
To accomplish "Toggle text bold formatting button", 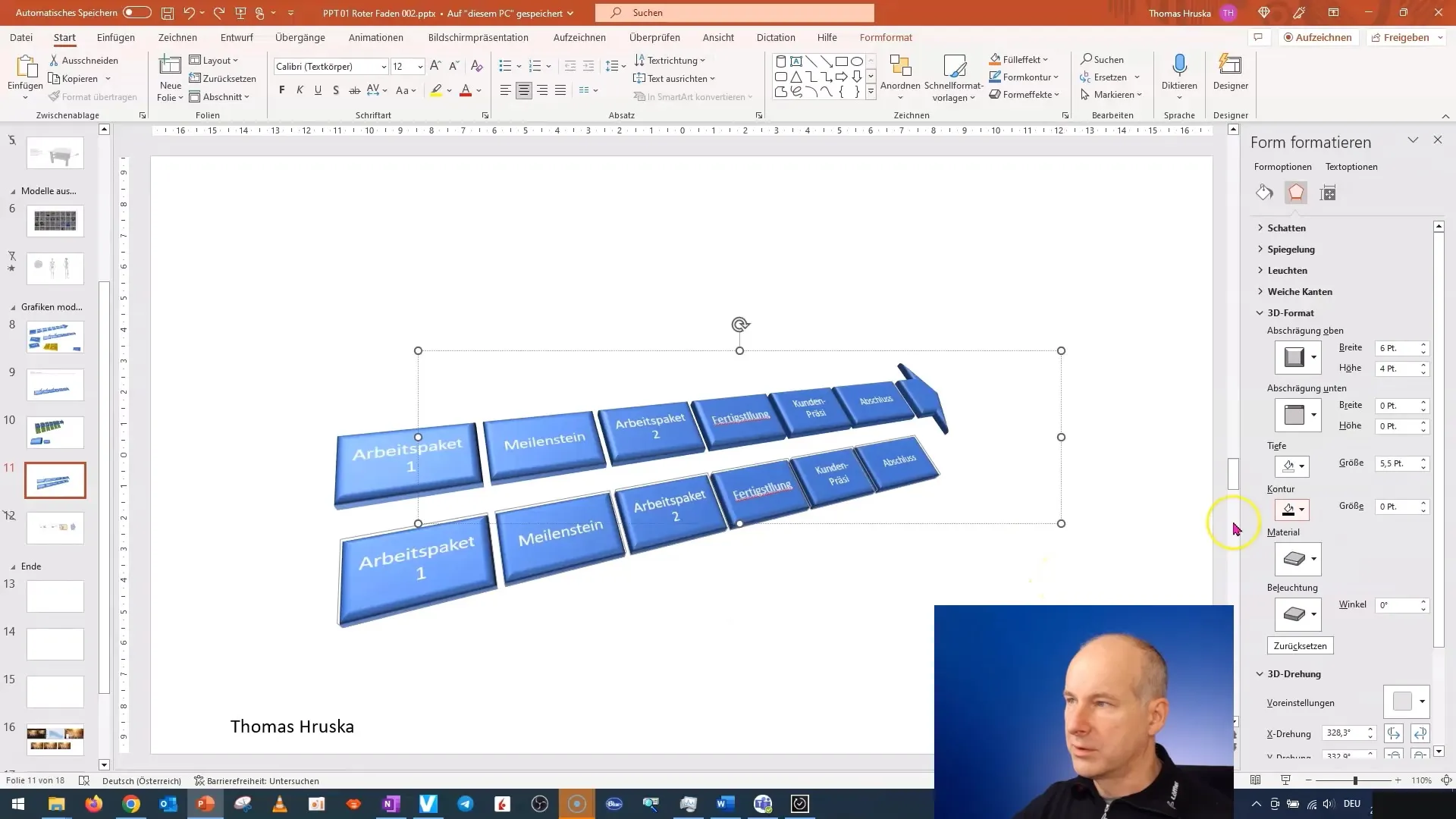I will coord(281,90).
